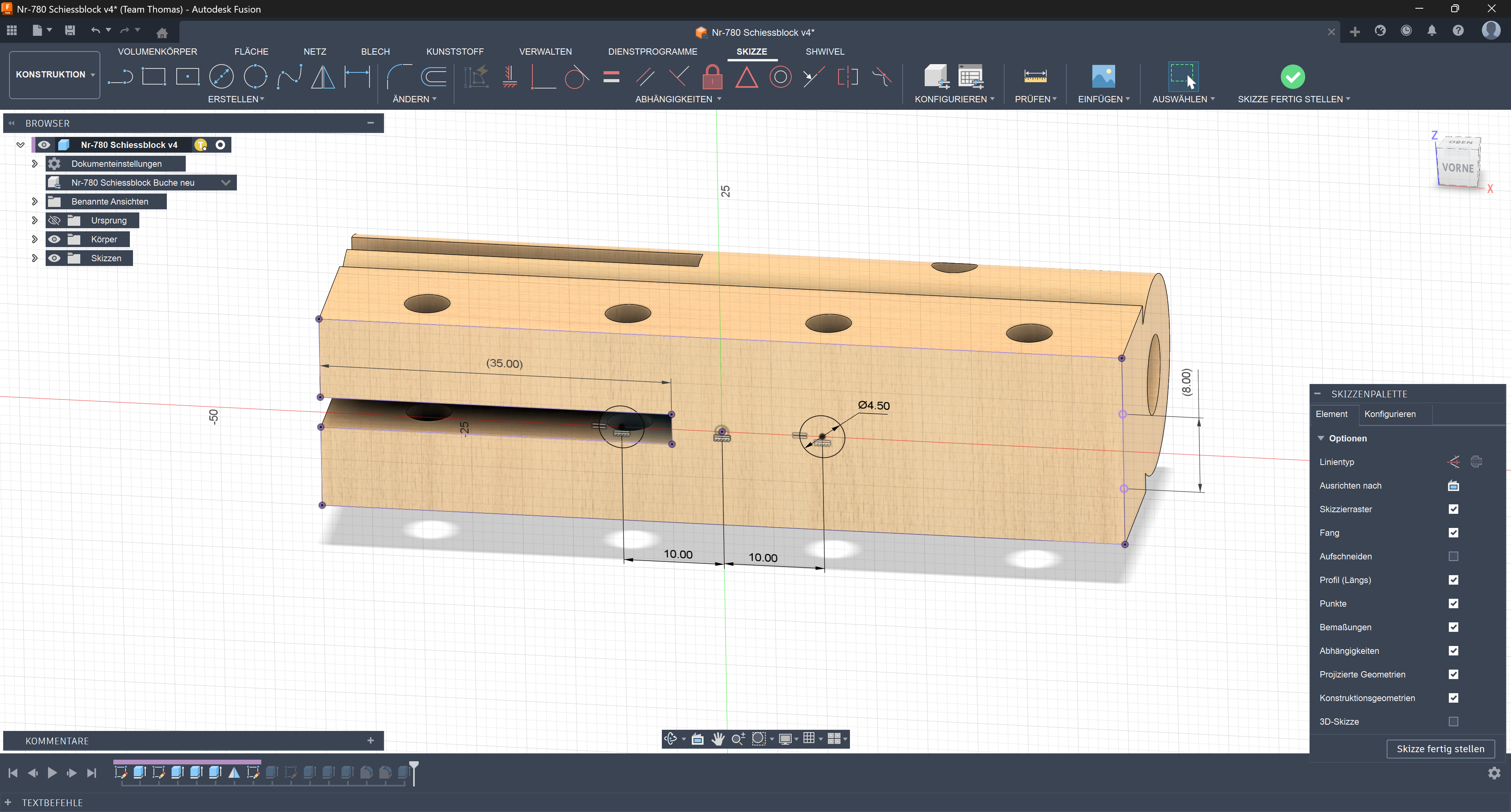Open the KONSTRUKTION workspace dropdown
This screenshot has height=812, width=1511.
(55, 74)
